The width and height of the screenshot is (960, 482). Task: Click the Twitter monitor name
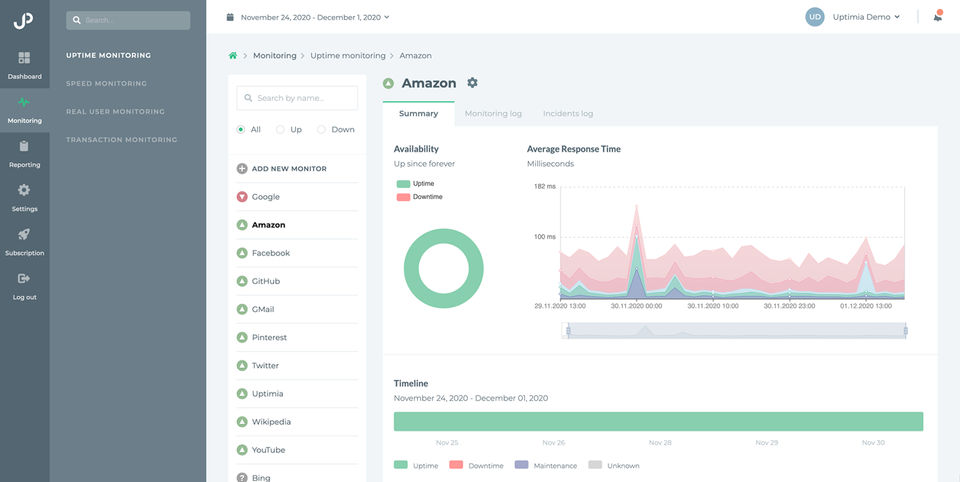coord(266,366)
